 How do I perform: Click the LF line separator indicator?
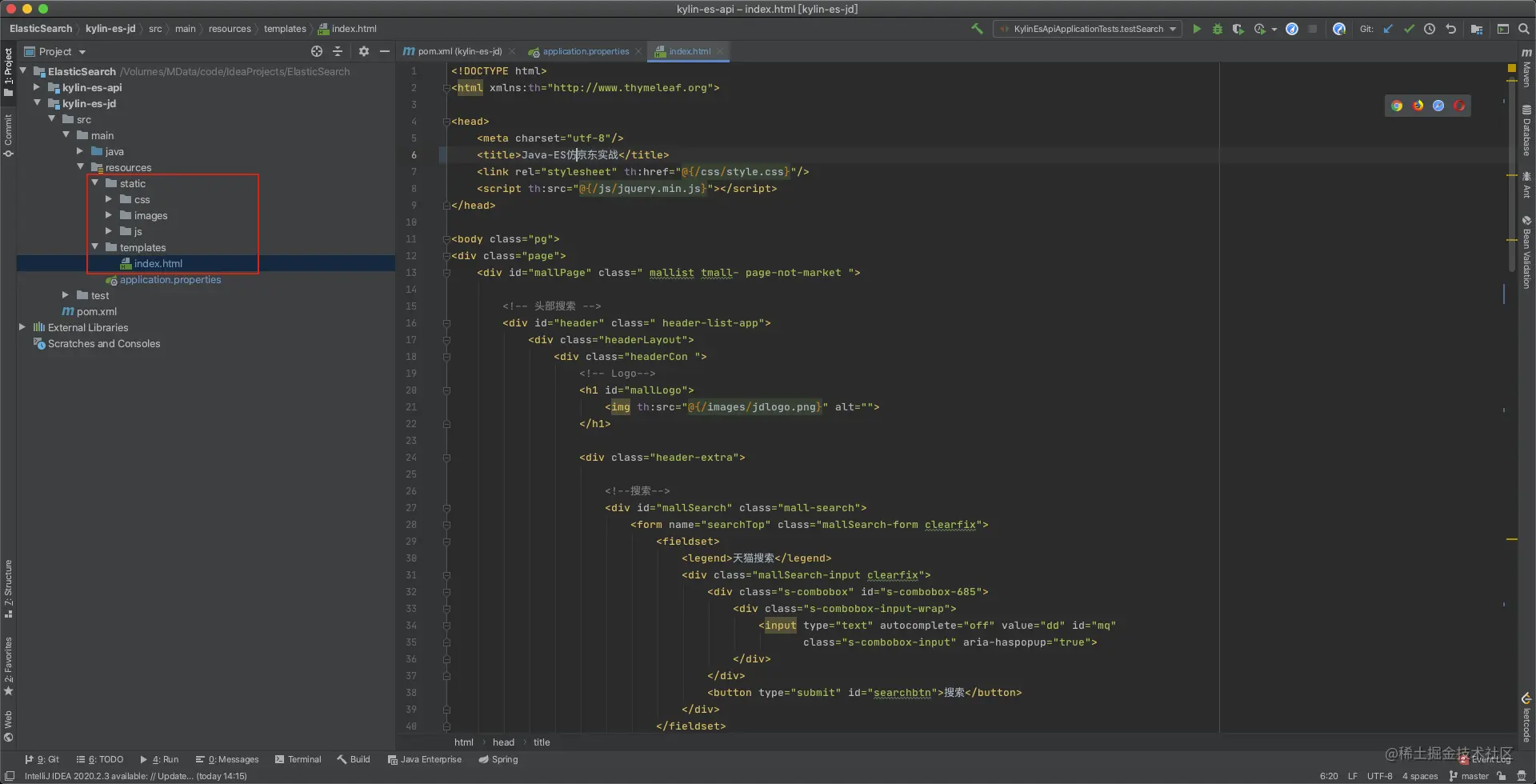1353,776
